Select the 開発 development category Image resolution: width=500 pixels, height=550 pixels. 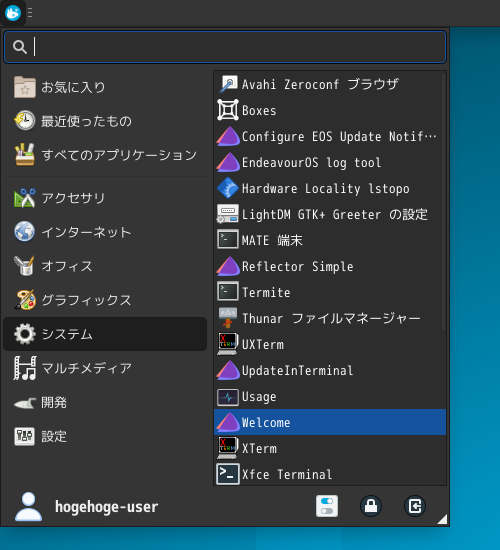(105, 402)
